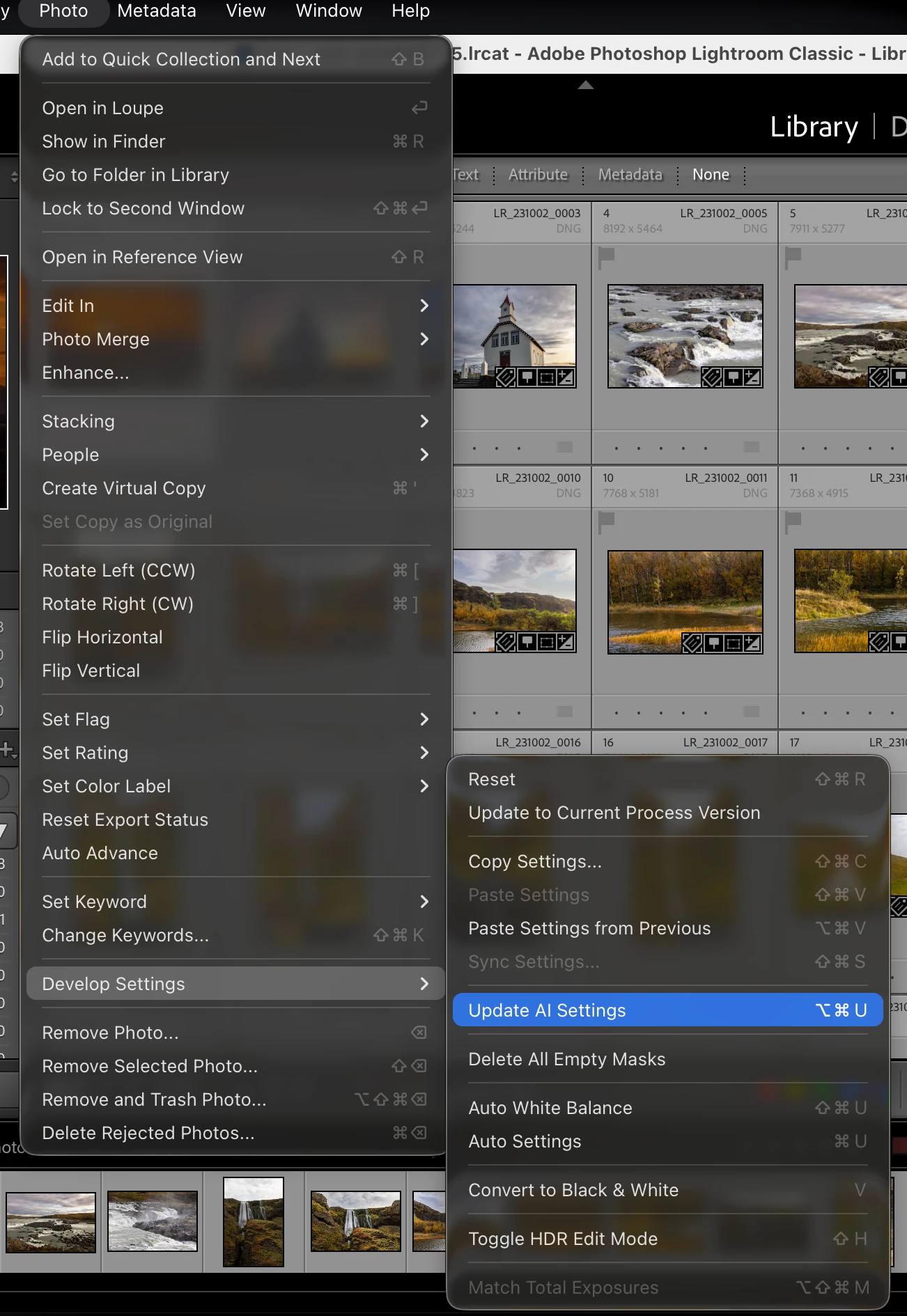
Task: Select Copy Settings... in submenu
Action: tap(667, 861)
